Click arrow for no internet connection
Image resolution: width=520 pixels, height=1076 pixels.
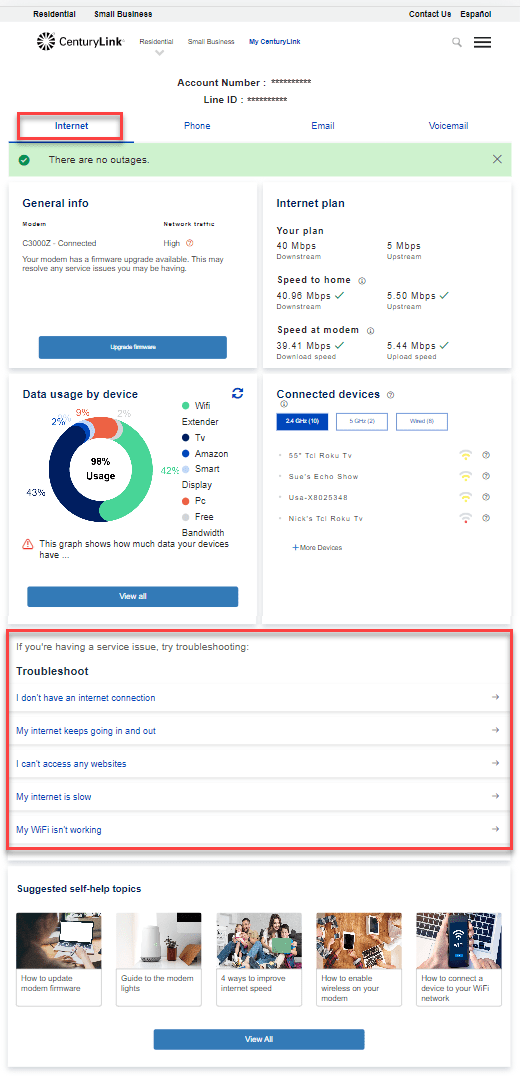click(495, 697)
